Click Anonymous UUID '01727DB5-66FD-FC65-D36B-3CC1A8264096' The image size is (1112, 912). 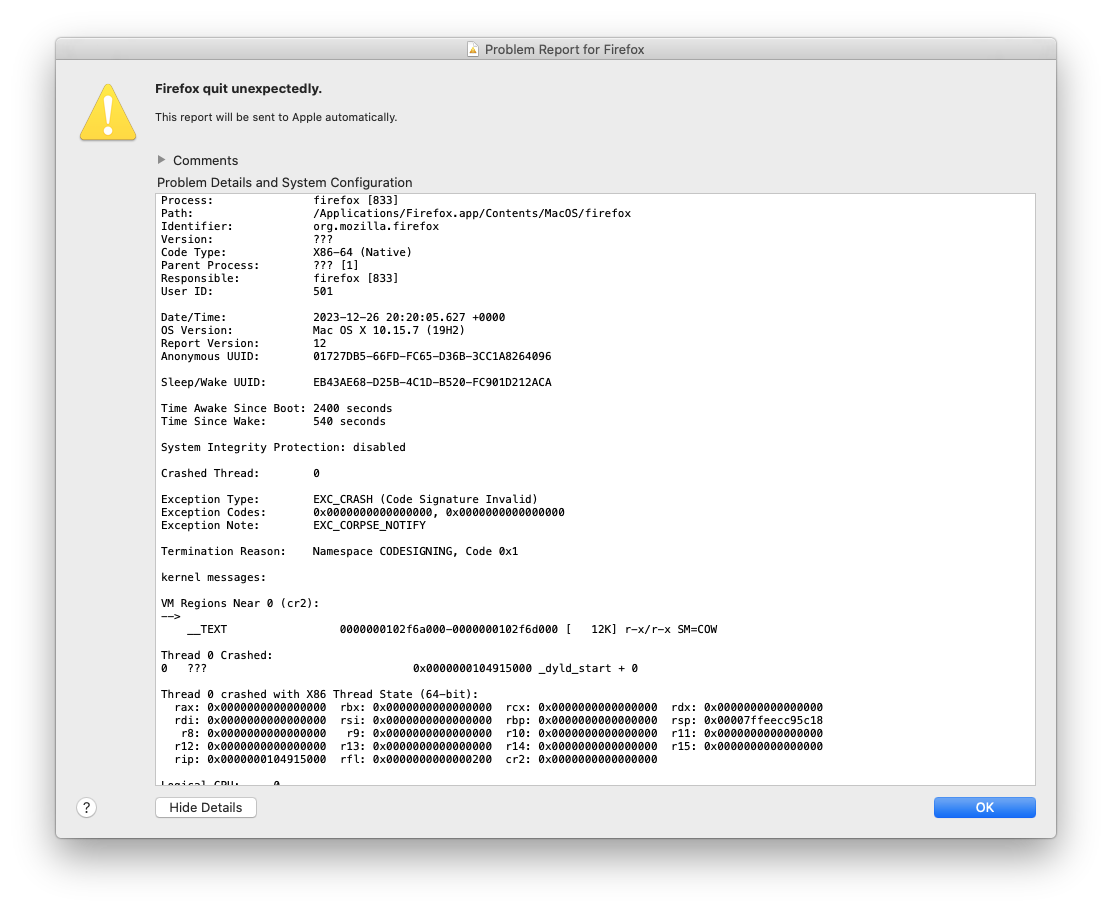pyautogui.click(x=432, y=357)
